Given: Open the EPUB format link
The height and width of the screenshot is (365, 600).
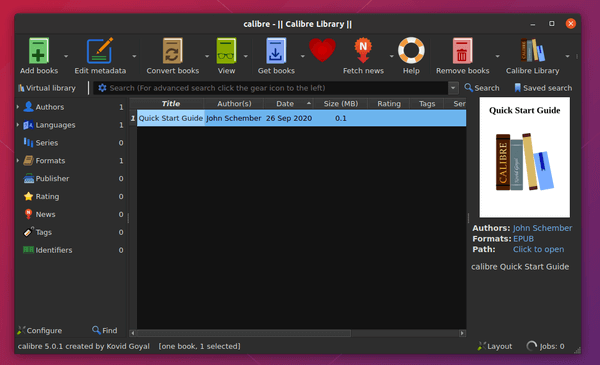Looking at the screenshot, I should (523, 239).
